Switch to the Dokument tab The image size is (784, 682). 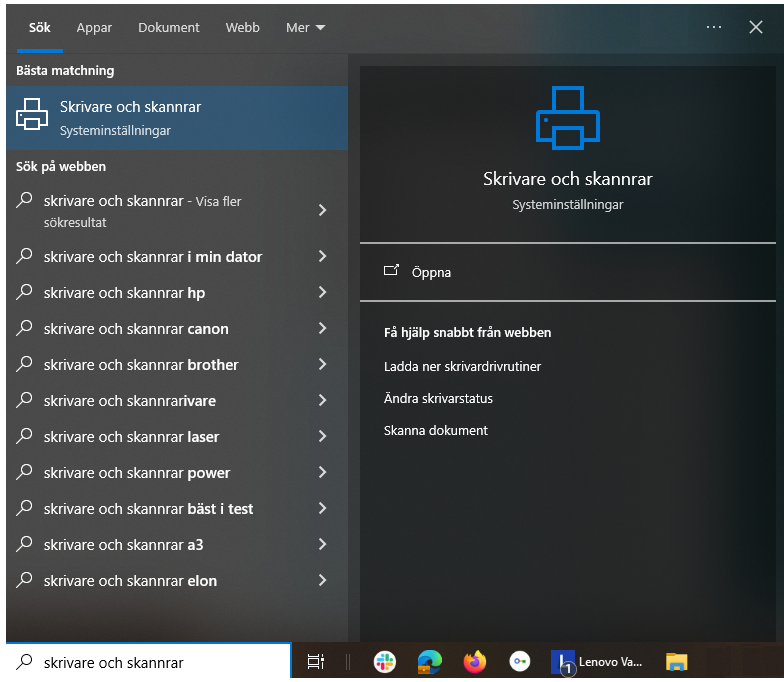tap(169, 28)
